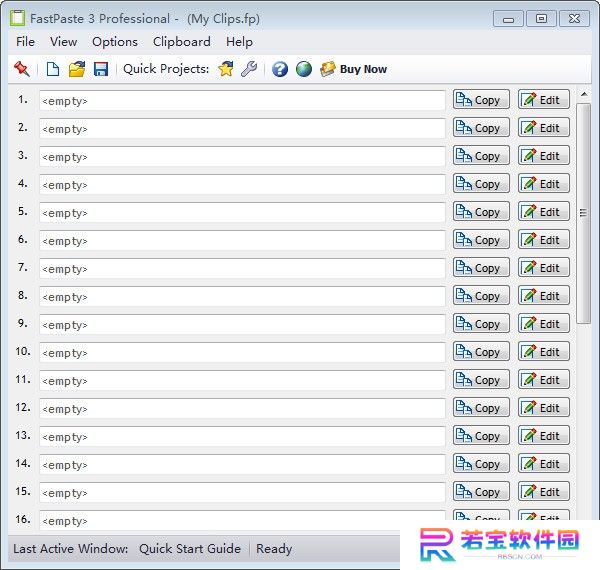Copy clip number 7

tap(481, 267)
